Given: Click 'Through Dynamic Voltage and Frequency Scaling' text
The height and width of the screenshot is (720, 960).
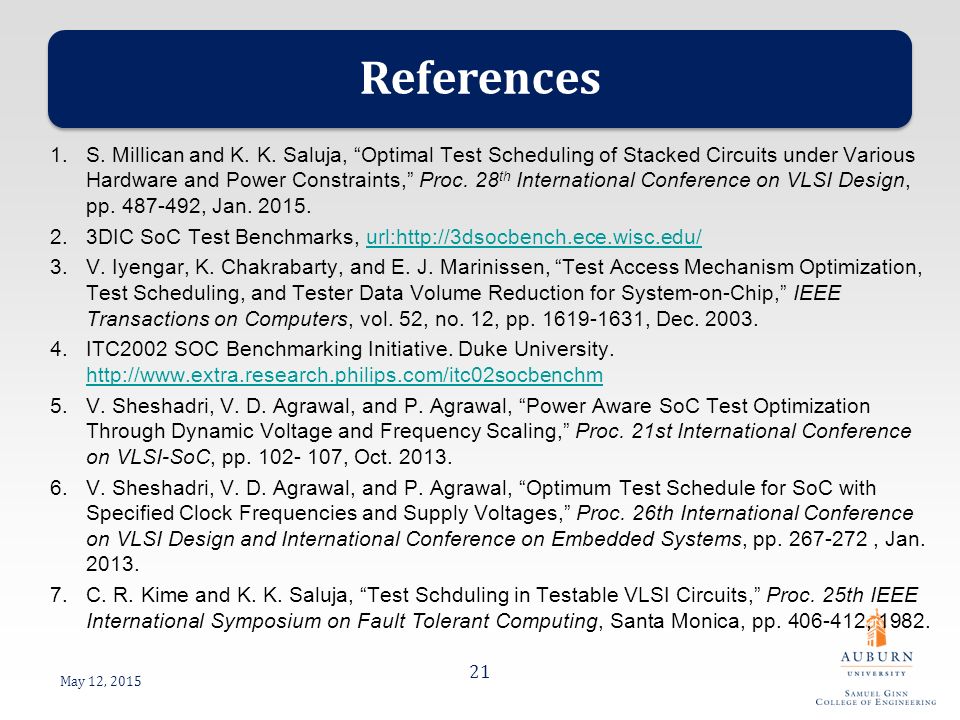Looking at the screenshot, I should pos(321,431).
